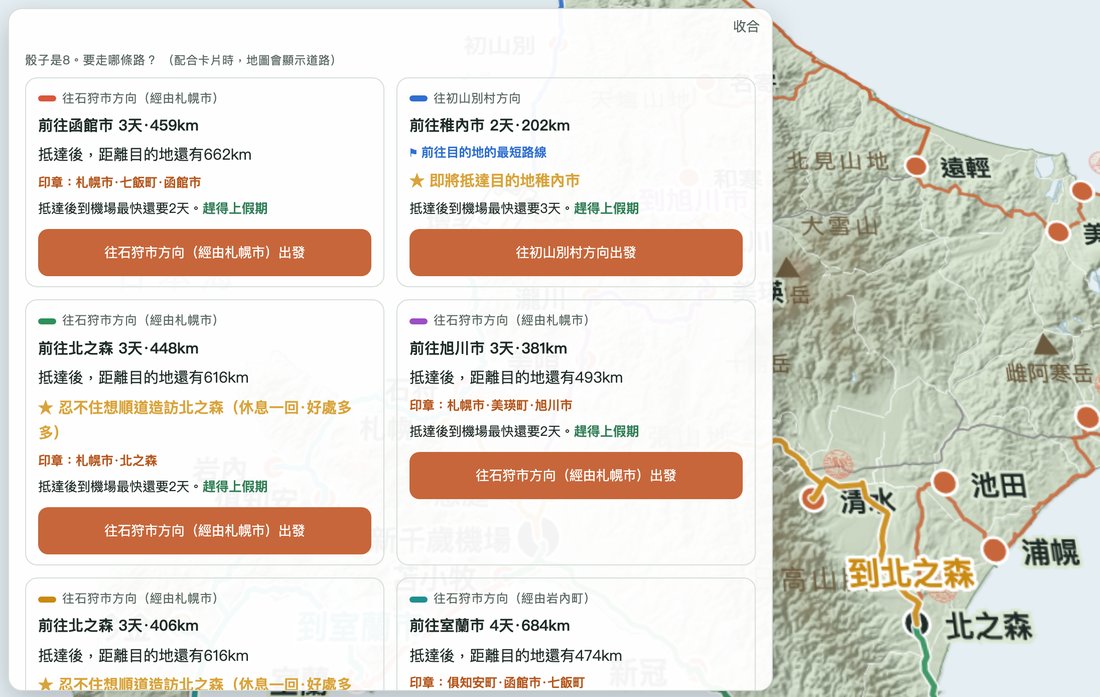1100x697 pixels.
Task: Depart toward 石狩市 in the 函館市 card
Action: pyautogui.click(x=204, y=252)
